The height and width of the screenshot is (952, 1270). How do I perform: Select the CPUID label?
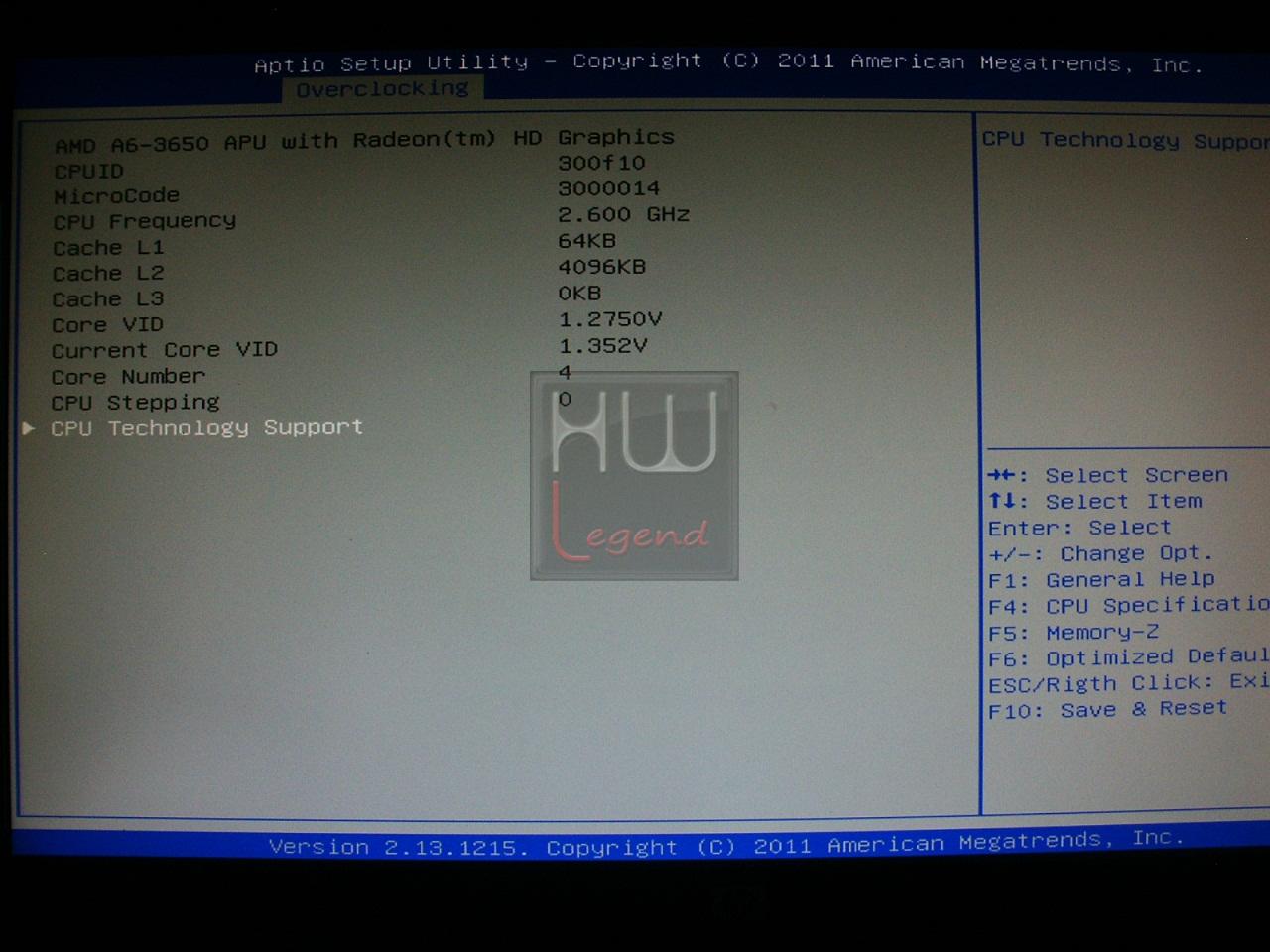(x=88, y=172)
